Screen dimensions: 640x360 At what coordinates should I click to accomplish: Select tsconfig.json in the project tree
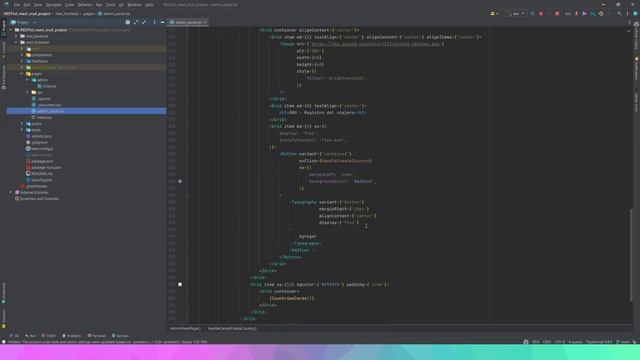(x=42, y=180)
